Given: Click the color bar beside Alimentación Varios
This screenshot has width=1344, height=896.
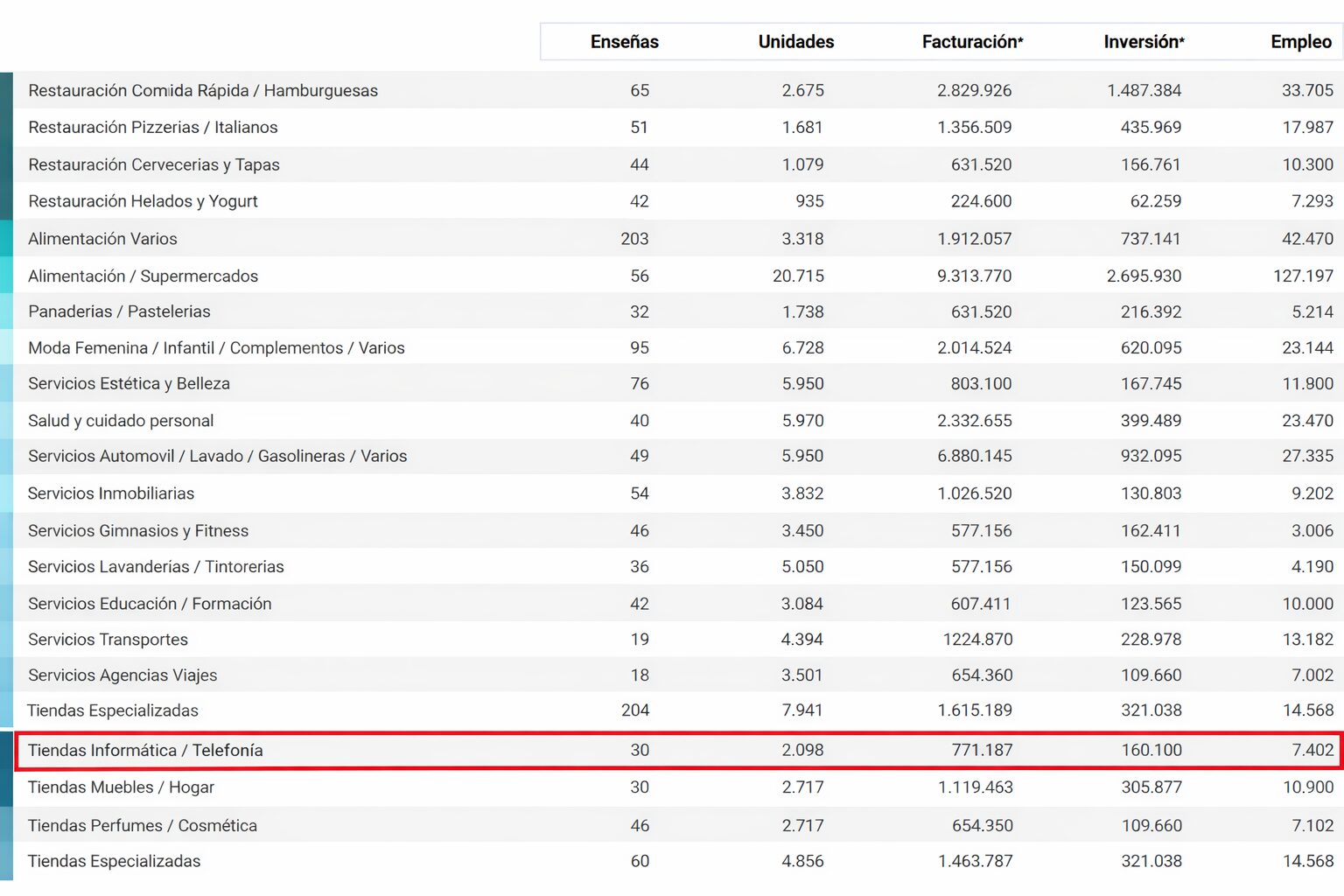Looking at the screenshot, I should [6, 239].
